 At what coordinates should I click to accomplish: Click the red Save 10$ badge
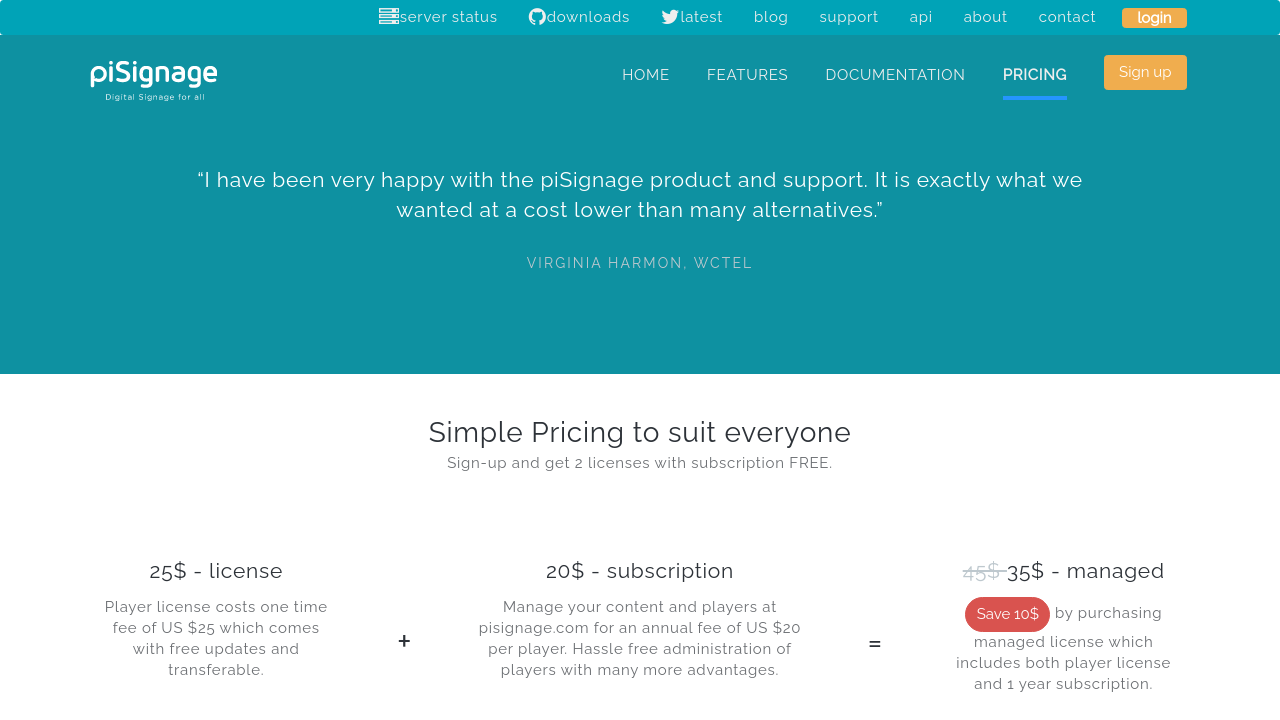[1007, 614]
